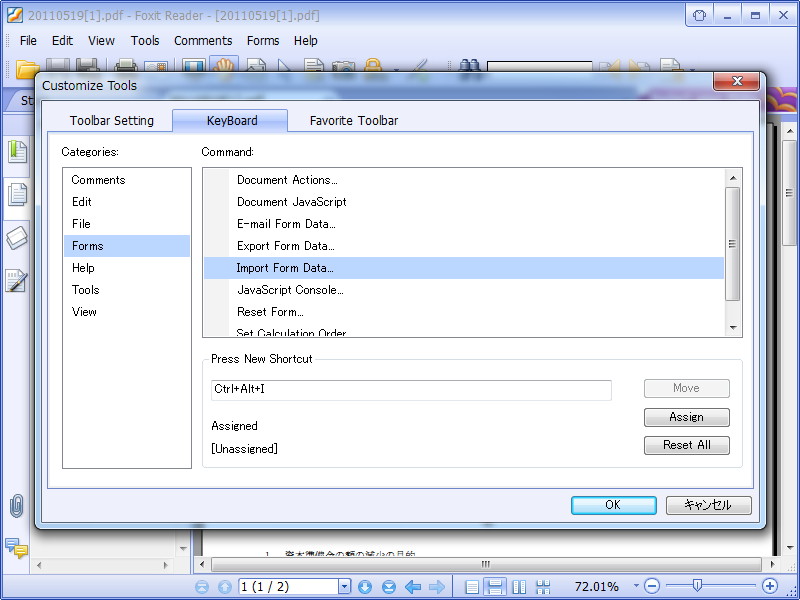
Task: Click the binoculars Find icon
Action: (470, 67)
